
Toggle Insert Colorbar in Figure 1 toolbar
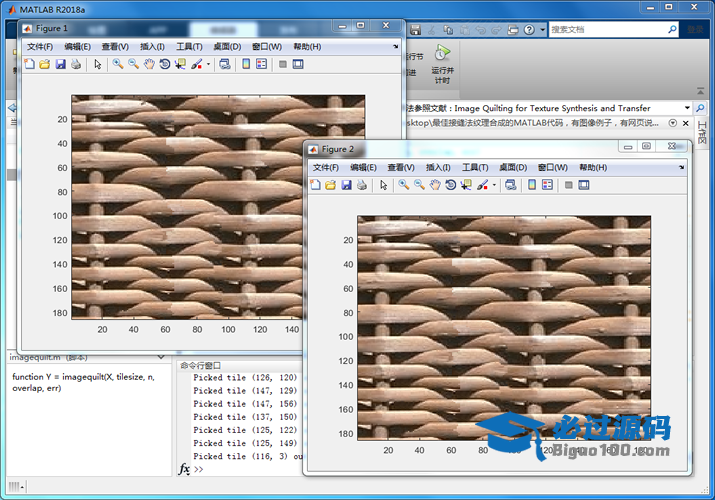click(245, 64)
